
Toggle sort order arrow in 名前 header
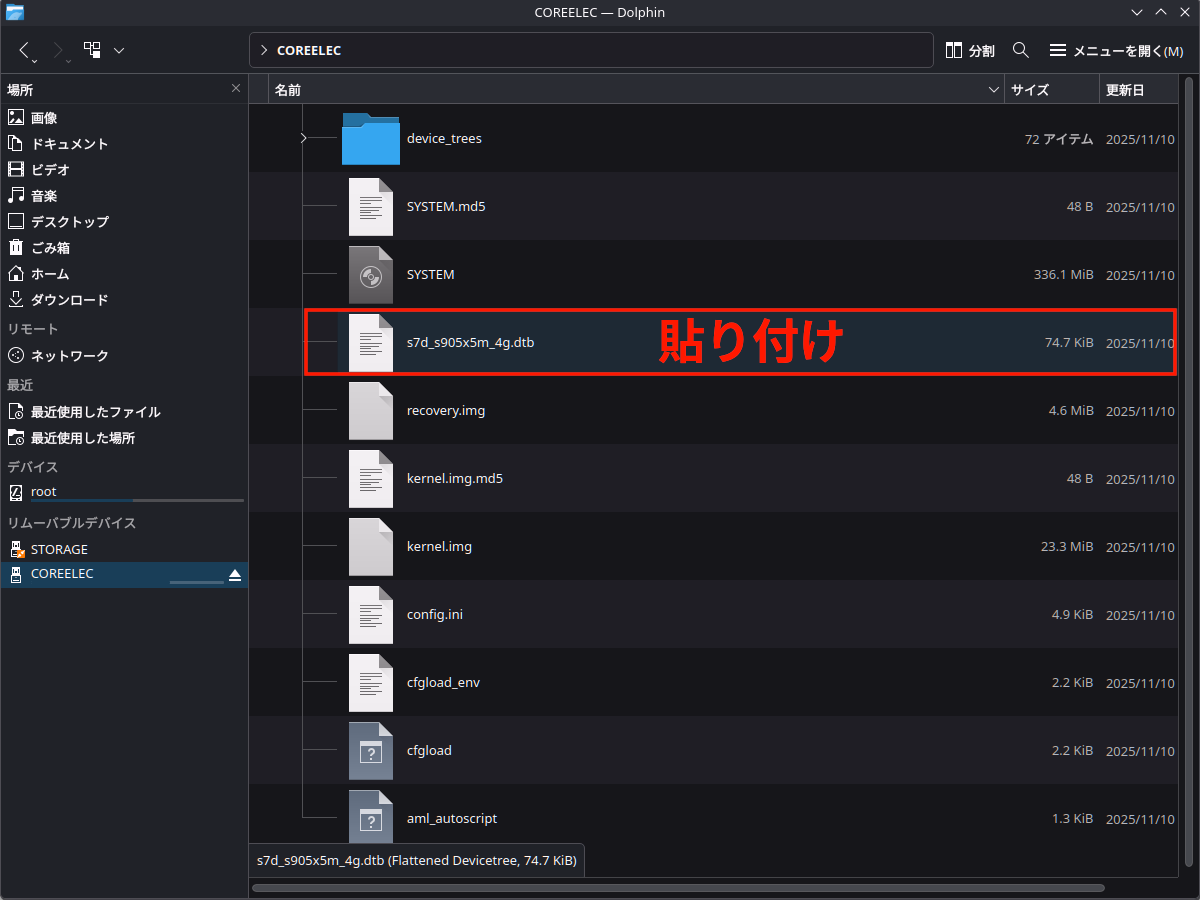coord(994,90)
